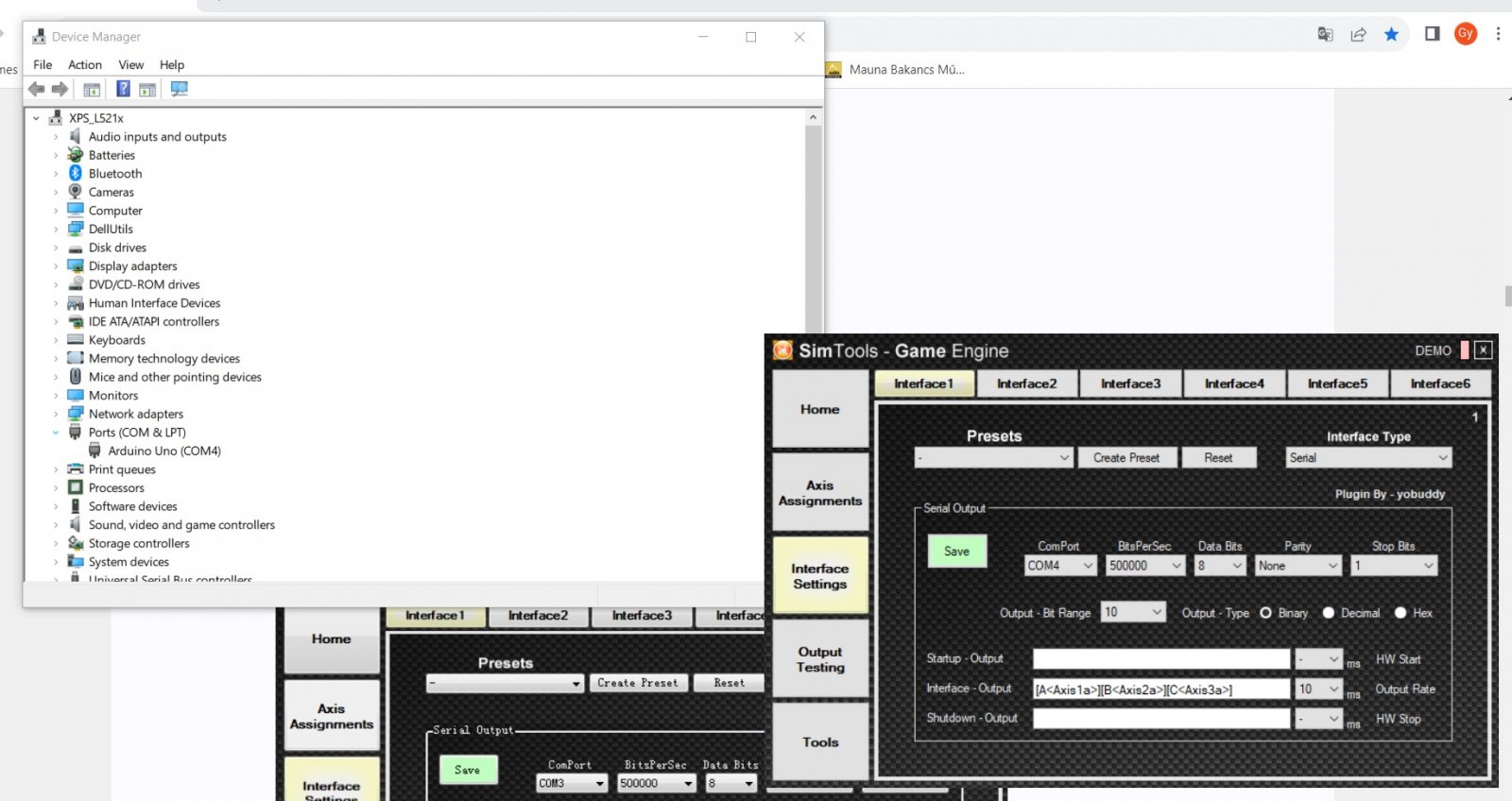Click the Scan for hardware changes monitor icon

179,89
